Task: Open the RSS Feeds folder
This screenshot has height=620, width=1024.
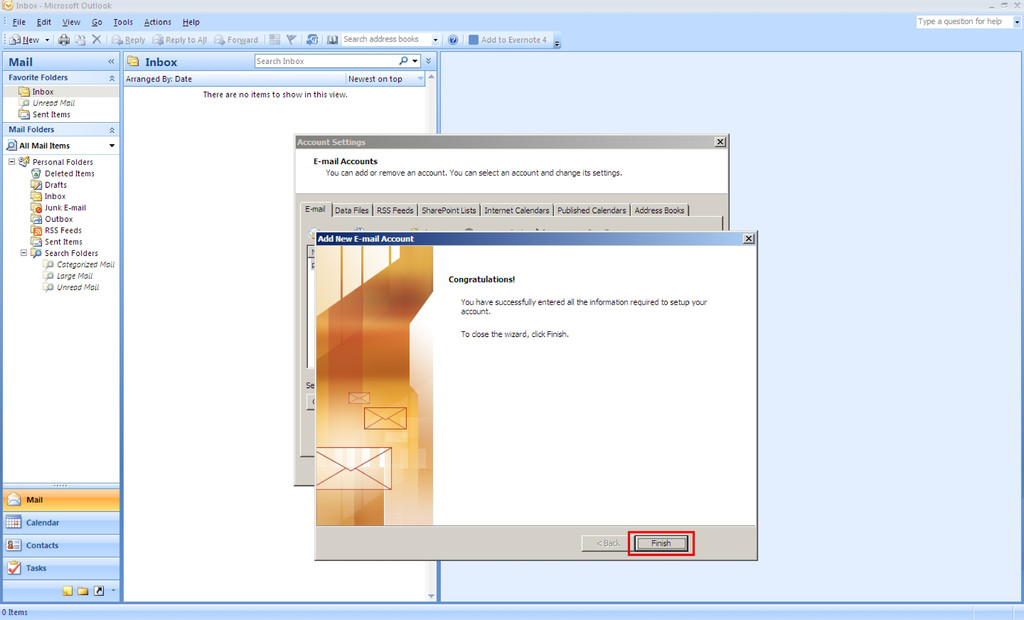Action: tap(63, 231)
